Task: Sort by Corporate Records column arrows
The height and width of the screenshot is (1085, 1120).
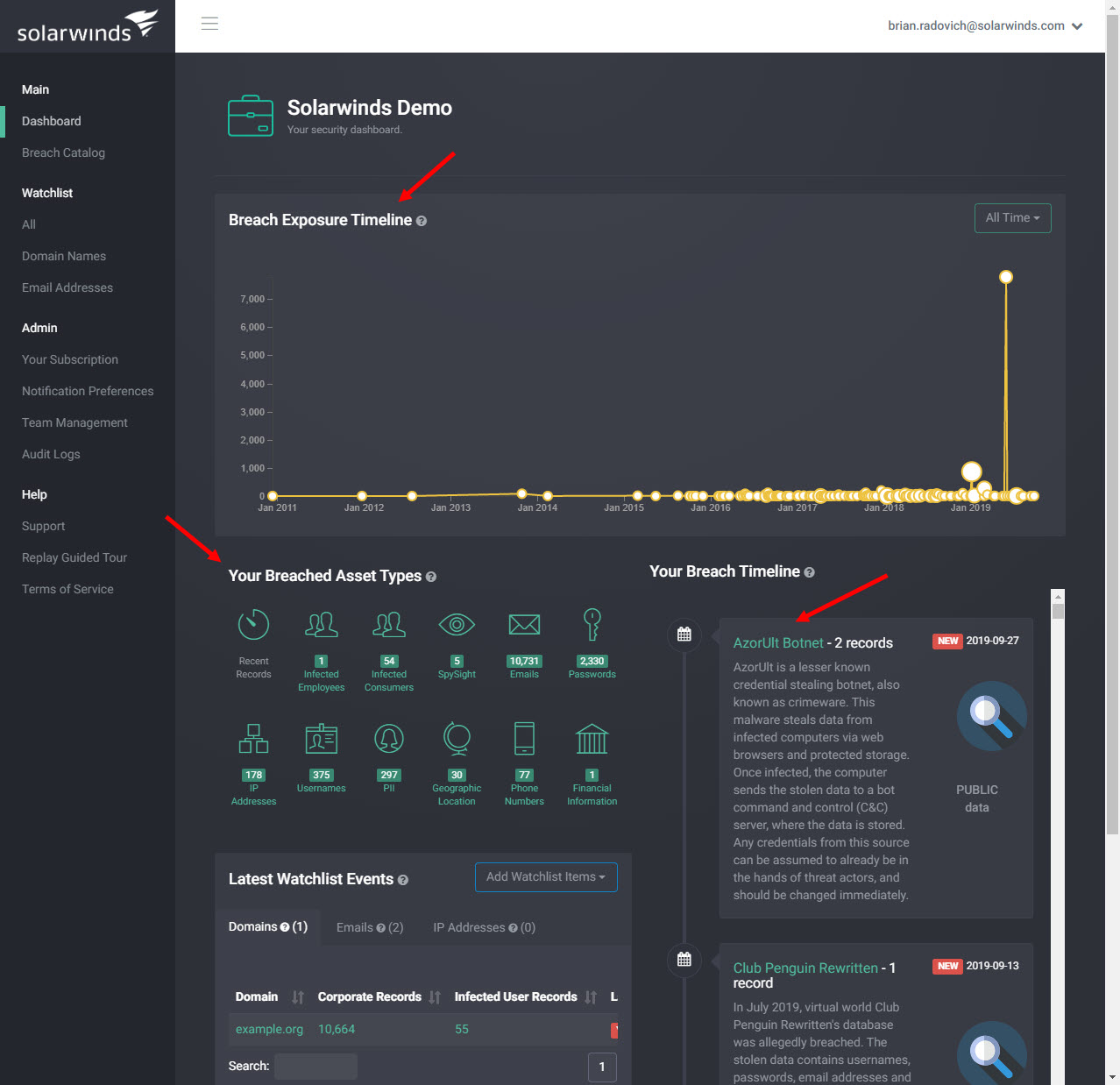Action: pyautogui.click(x=435, y=997)
